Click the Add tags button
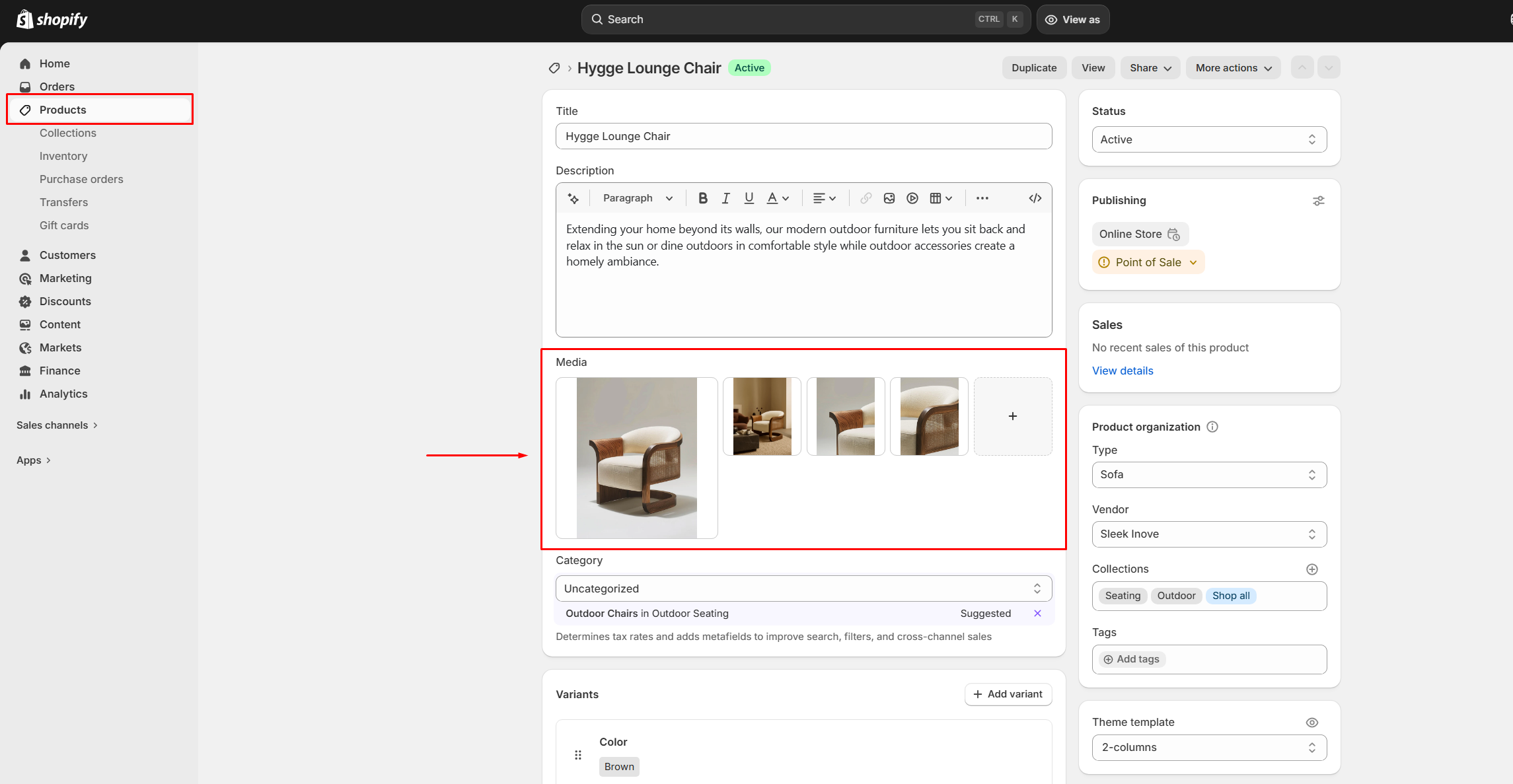 coord(1132,659)
